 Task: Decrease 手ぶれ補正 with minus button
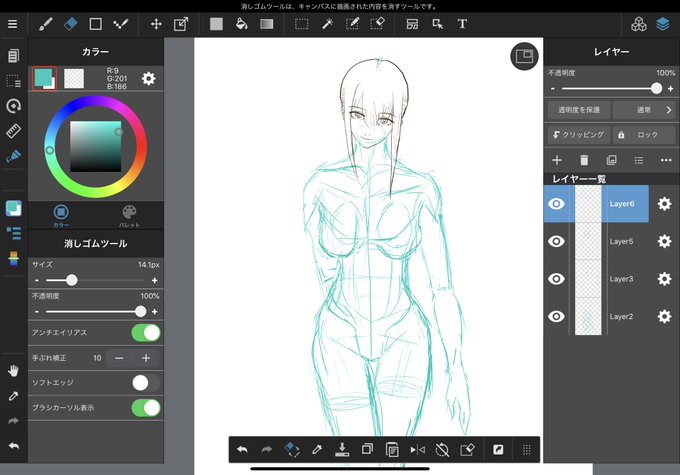(x=119, y=358)
